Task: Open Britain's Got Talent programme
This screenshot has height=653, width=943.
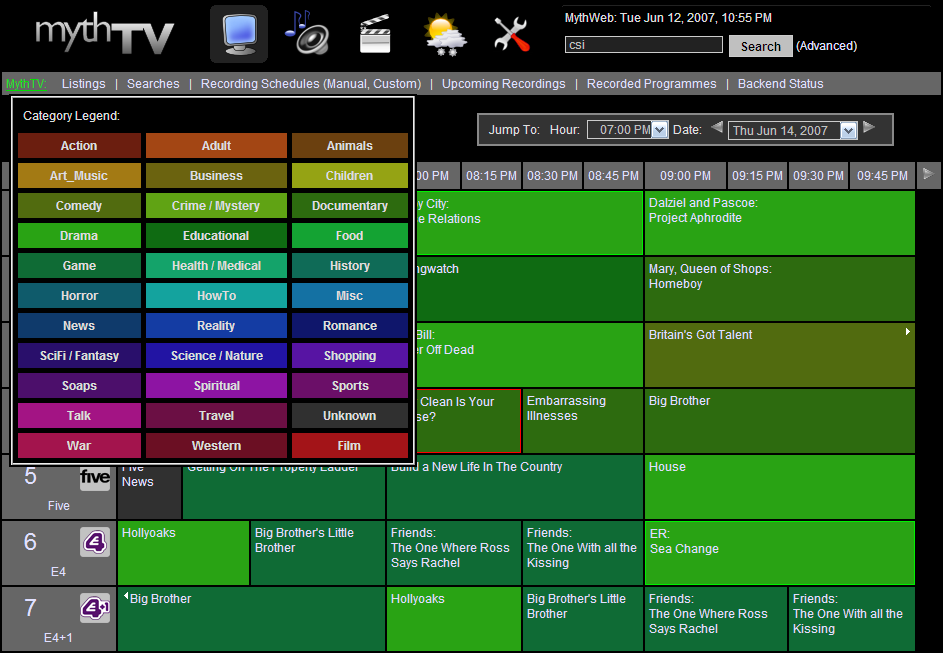Action: pyautogui.click(x=779, y=355)
